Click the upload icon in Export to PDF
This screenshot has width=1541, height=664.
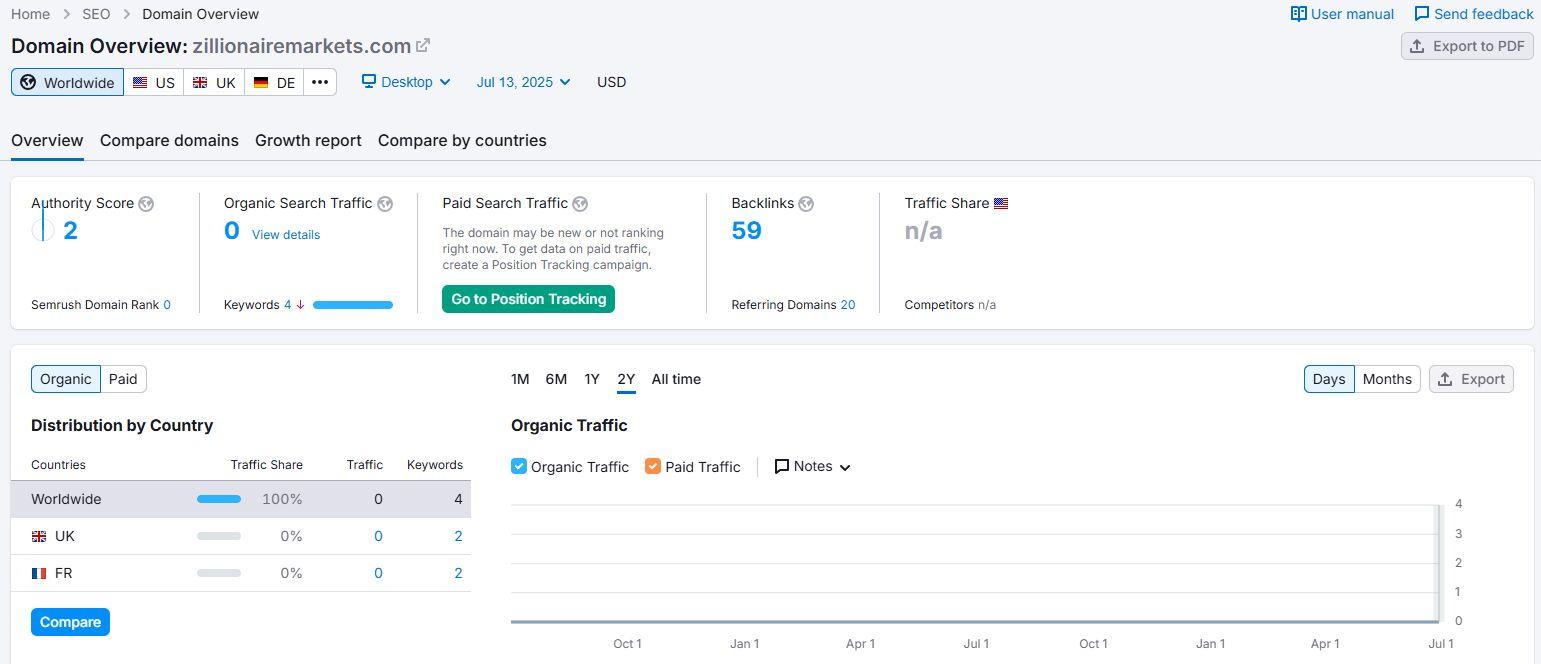click(1417, 46)
